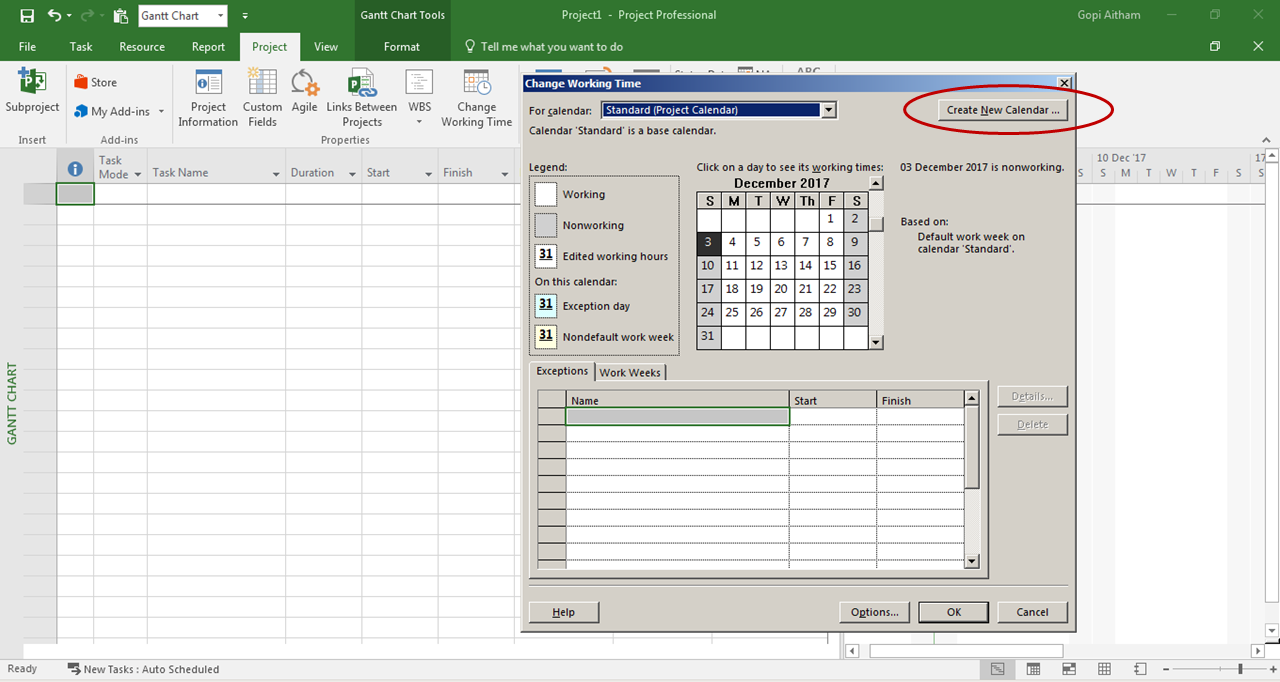Switch to Task Usage view in status bar
Image resolution: width=1280 pixels, height=682 pixels.
1033,669
